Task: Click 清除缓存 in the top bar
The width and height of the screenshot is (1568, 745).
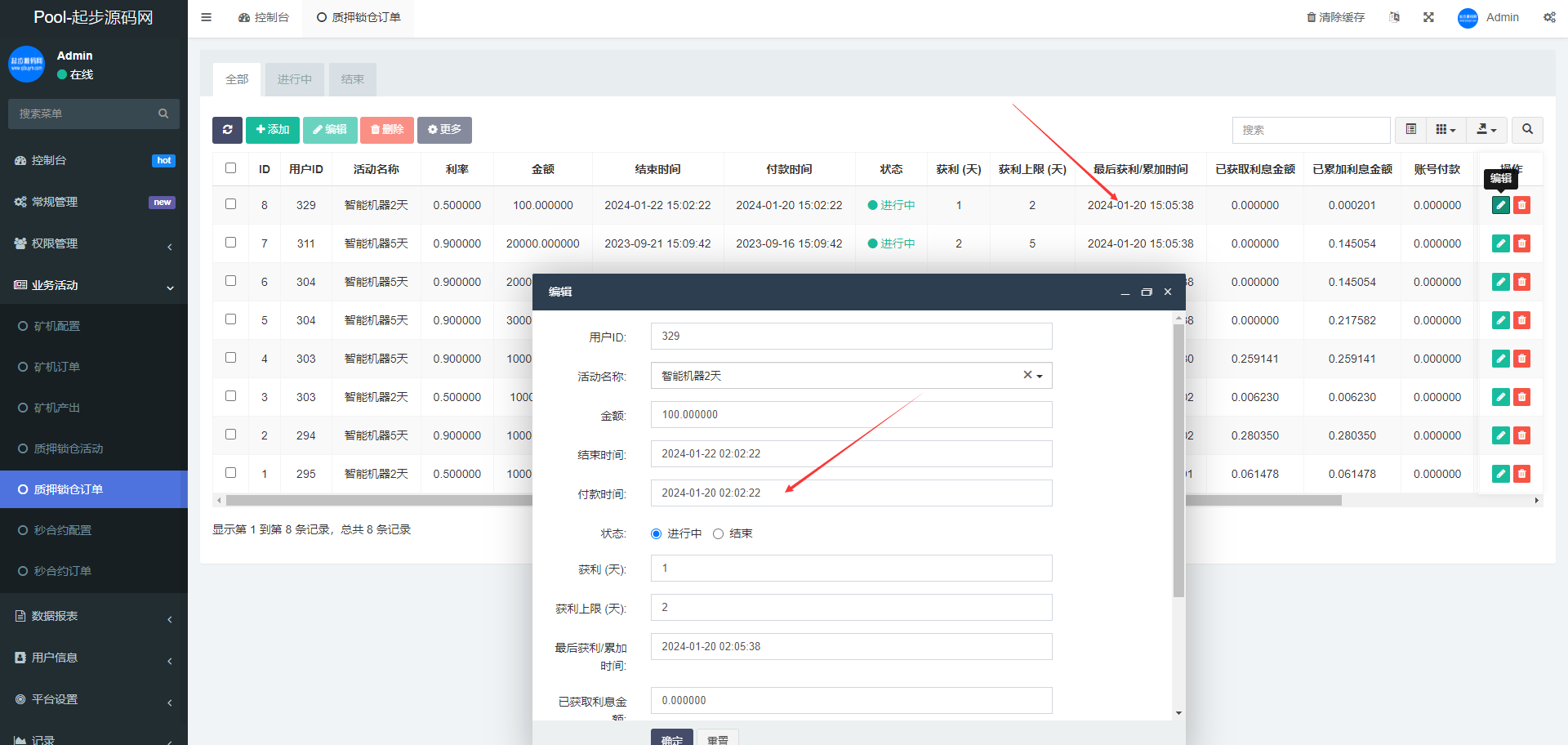Action: pyautogui.click(x=1335, y=17)
